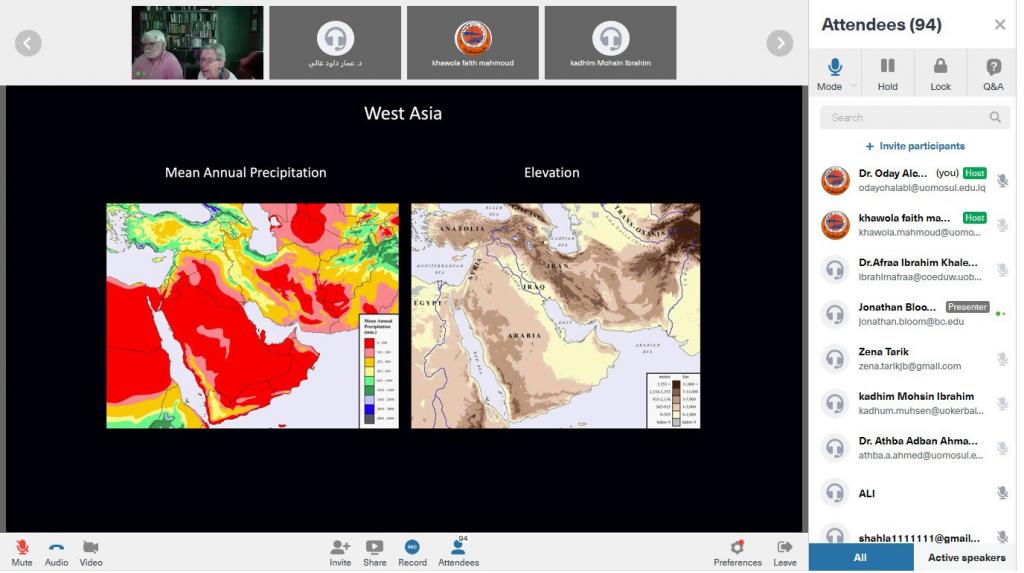This screenshot has width=1024, height=573.
Task: Toggle Lock meeting
Action: pyautogui.click(x=940, y=67)
